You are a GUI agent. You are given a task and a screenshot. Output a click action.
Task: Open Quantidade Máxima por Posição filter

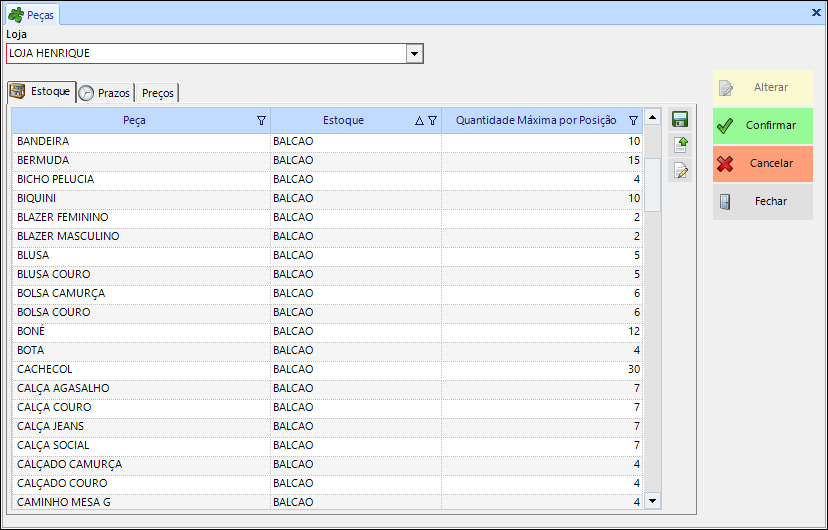[x=634, y=120]
